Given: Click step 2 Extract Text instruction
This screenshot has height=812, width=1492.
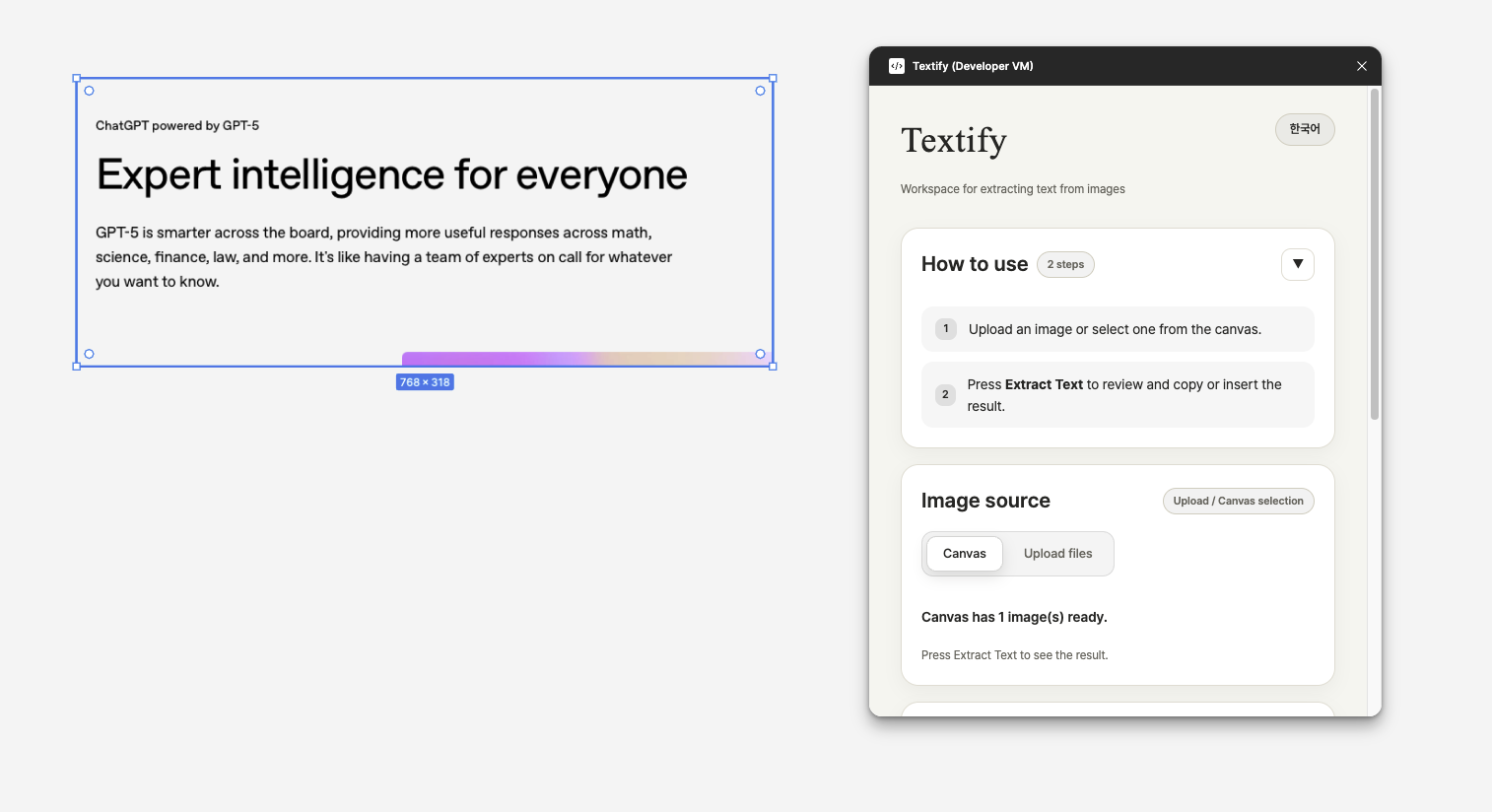Looking at the screenshot, I should point(1118,395).
